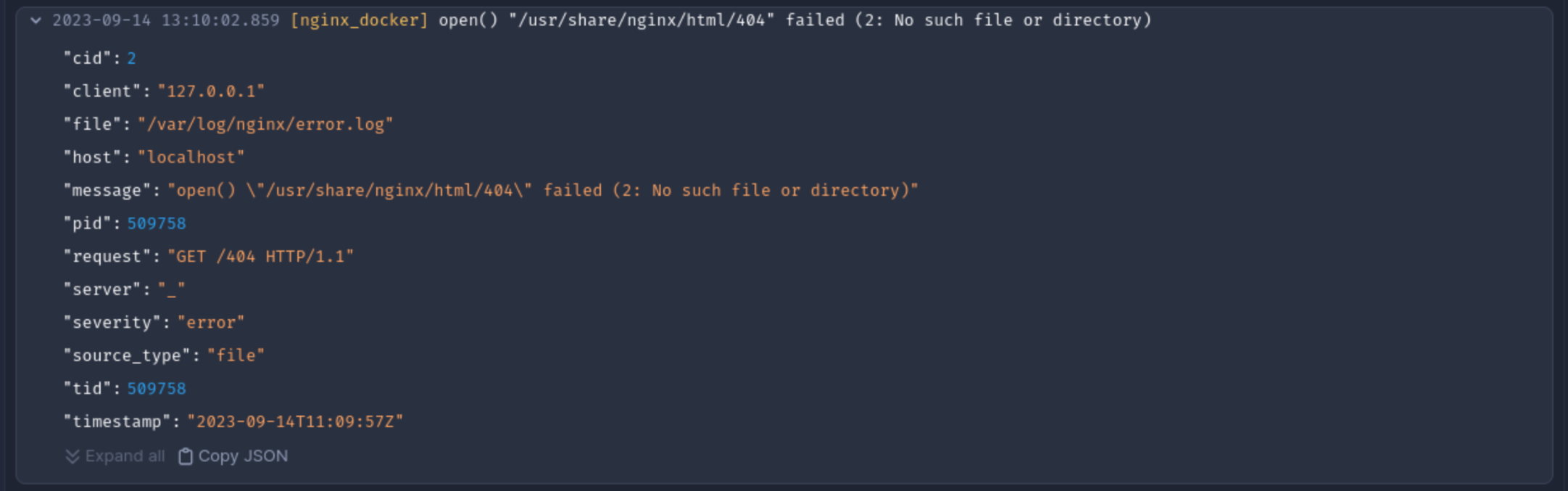Screen dimensions: 1568x491
Task: Select Expand all text button
Action: pyautogui.click(x=125, y=456)
